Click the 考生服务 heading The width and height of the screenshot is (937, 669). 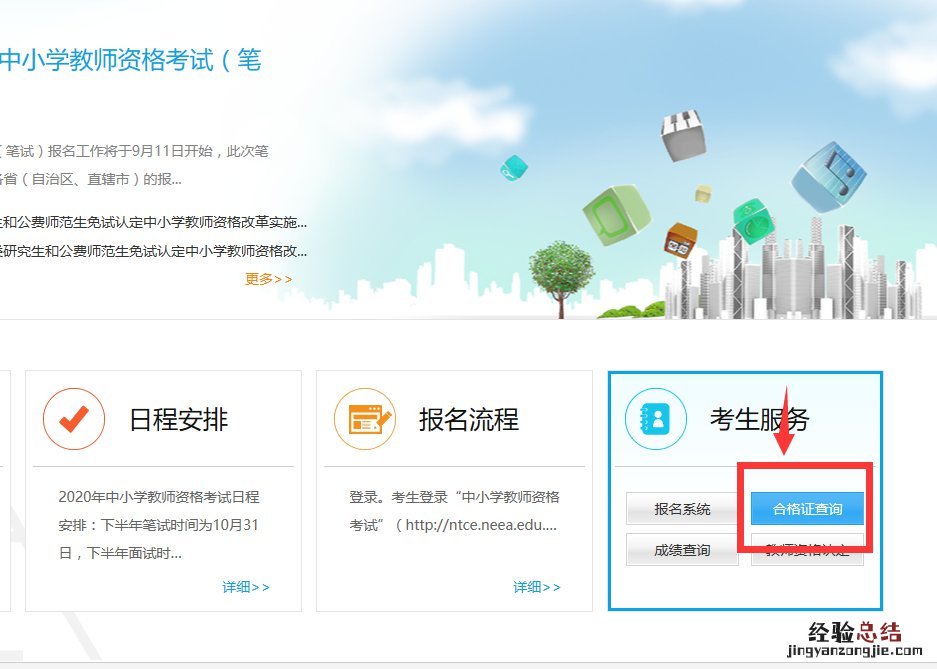760,419
